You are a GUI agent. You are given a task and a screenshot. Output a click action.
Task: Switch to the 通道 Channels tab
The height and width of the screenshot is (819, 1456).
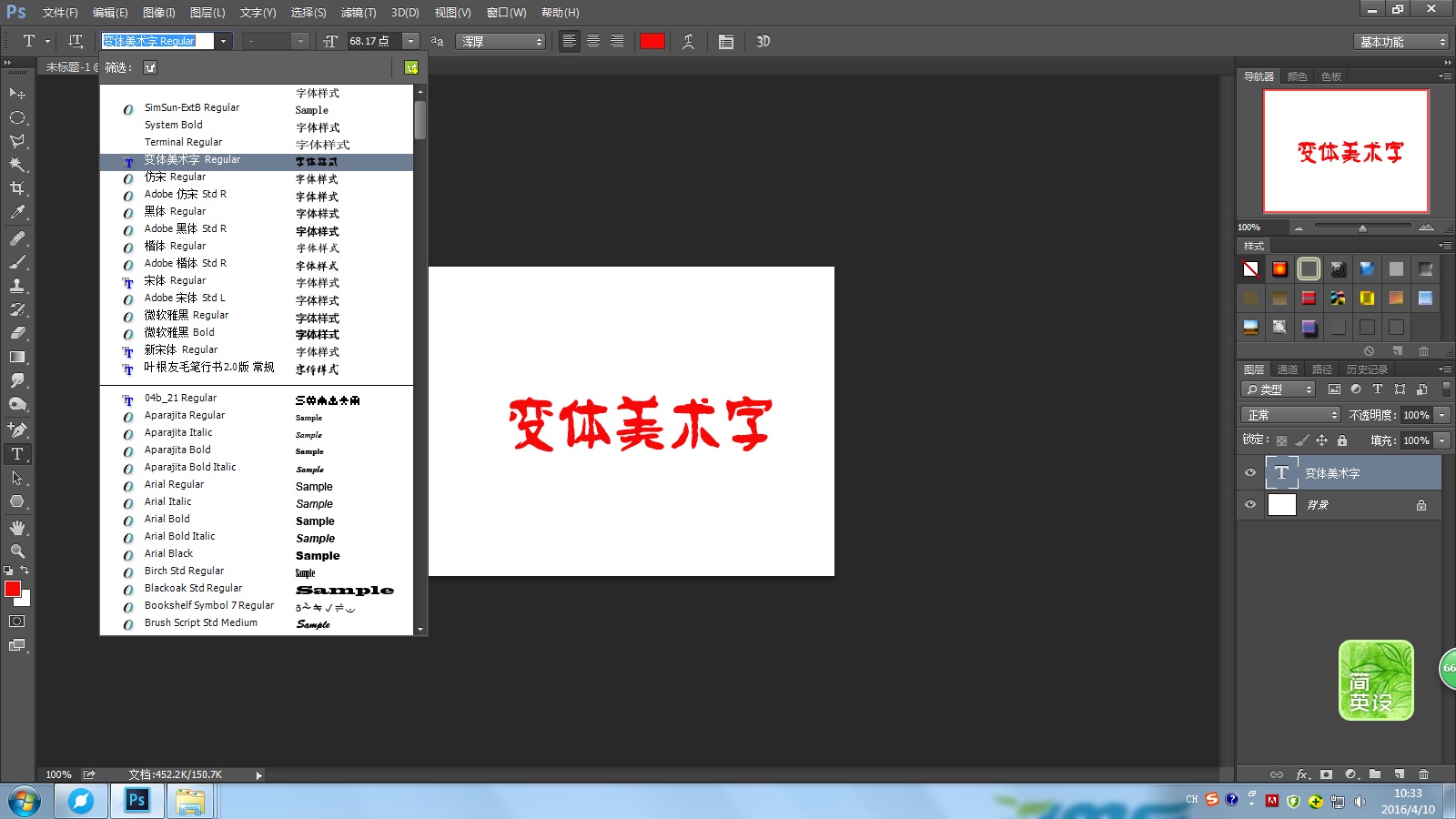[x=1288, y=369]
